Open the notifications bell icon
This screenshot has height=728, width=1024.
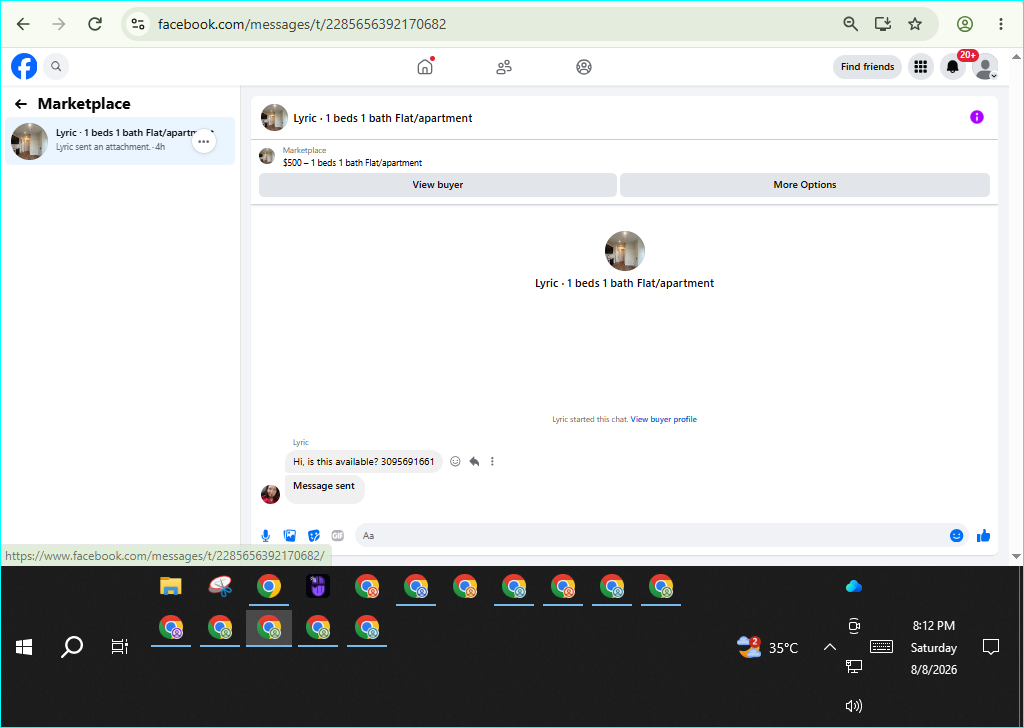(x=953, y=67)
